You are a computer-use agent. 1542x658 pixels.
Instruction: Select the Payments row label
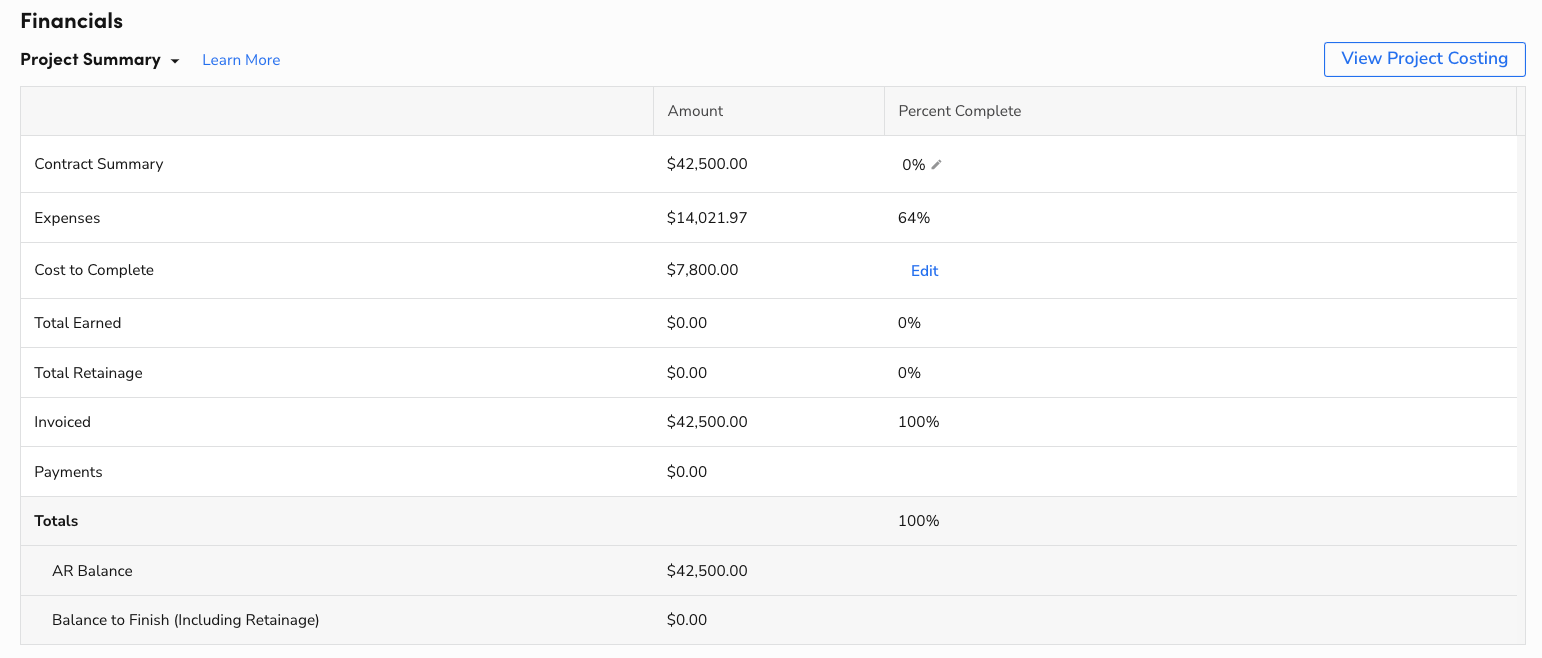tap(68, 472)
